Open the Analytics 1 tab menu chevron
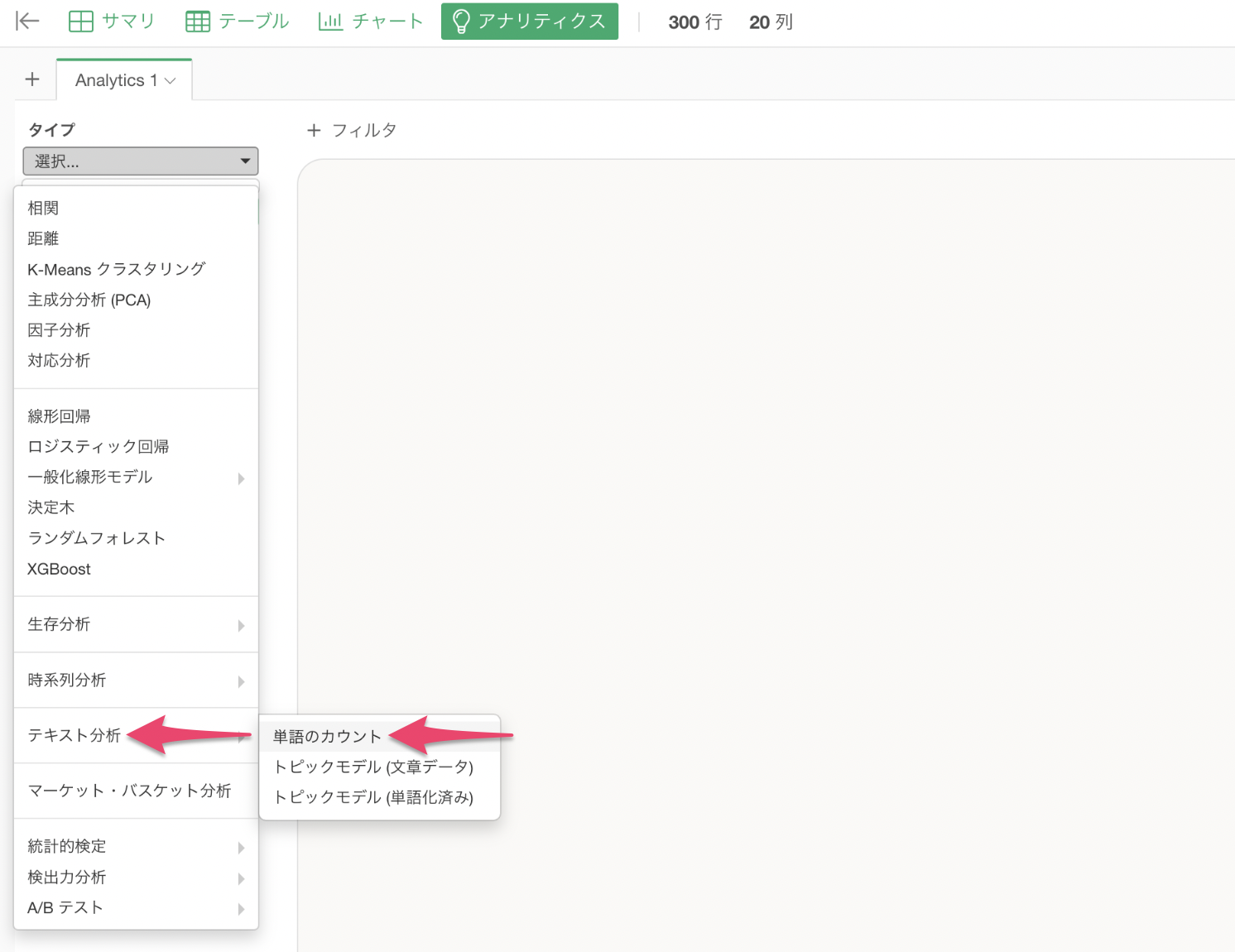 click(x=171, y=80)
